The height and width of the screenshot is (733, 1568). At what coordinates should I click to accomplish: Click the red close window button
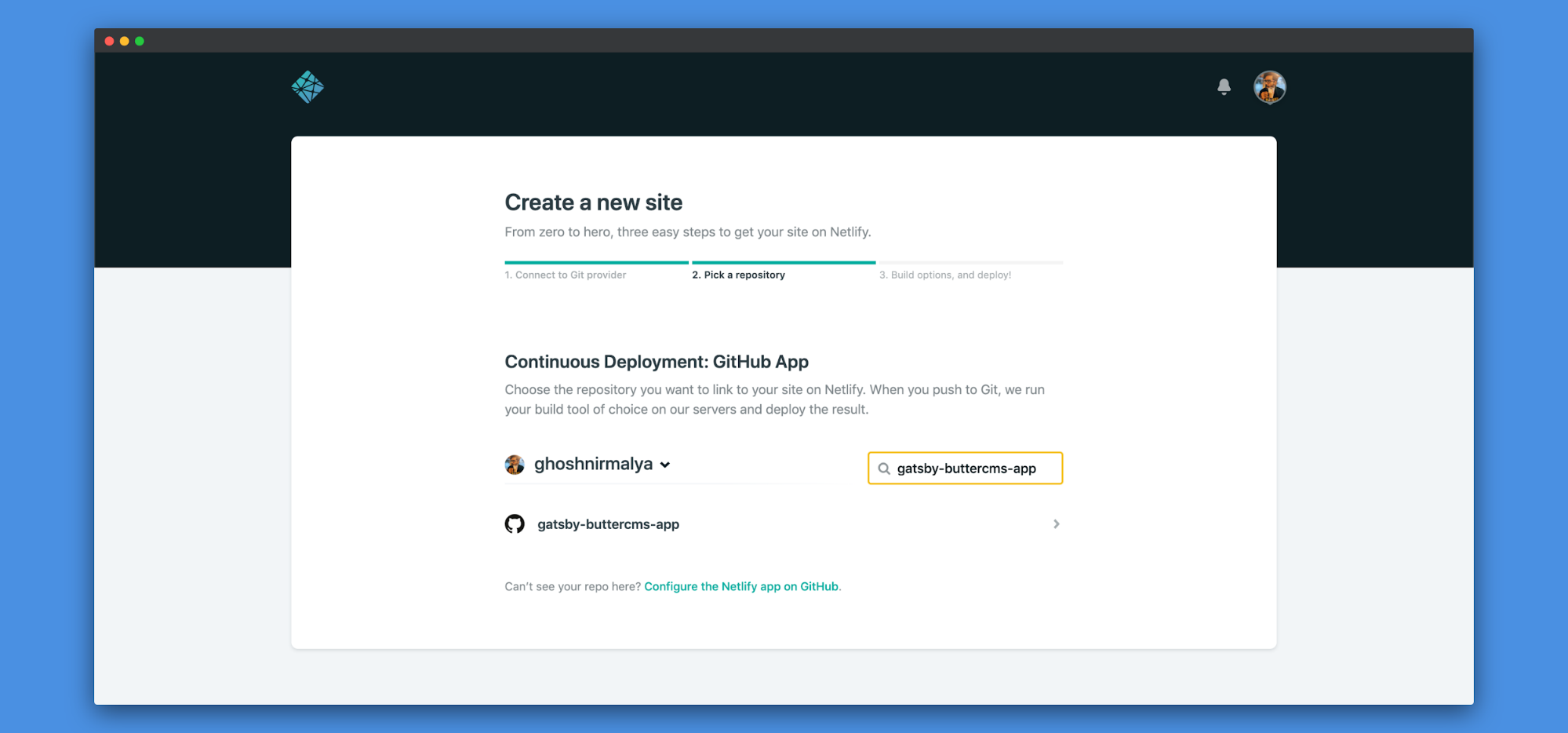[x=109, y=41]
